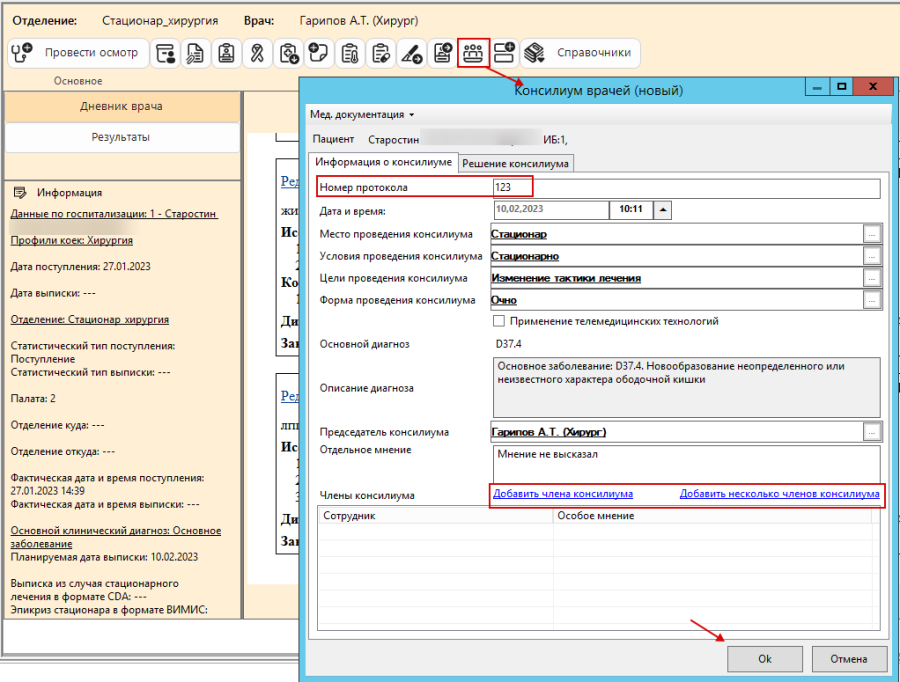Screen dimensions: 900x682
Task: Click Провести осмотр button label
Action: (x=91, y=53)
